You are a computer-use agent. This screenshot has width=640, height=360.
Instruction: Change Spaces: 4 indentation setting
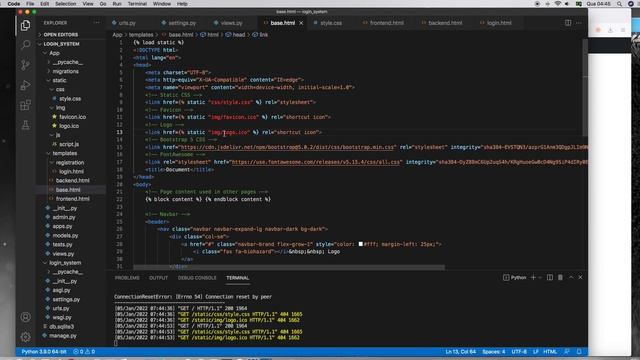coord(494,351)
